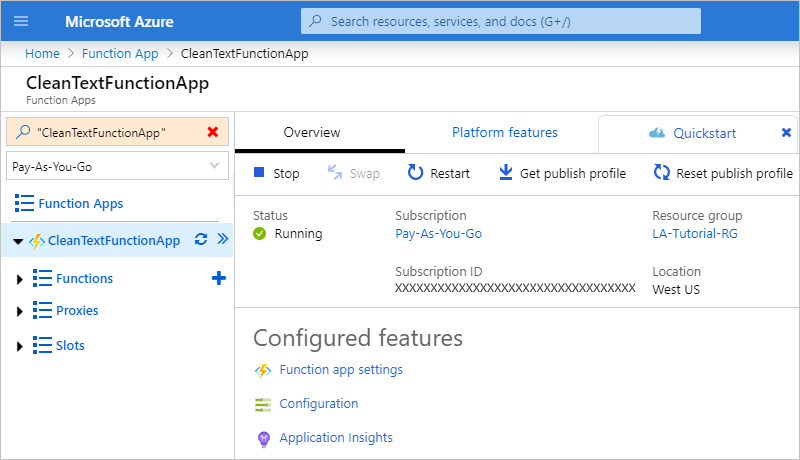The height and width of the screenshot is (460, 800).
Task: Refresh the CleanTextFunctionApp node
Action: (x=200, y=240)
